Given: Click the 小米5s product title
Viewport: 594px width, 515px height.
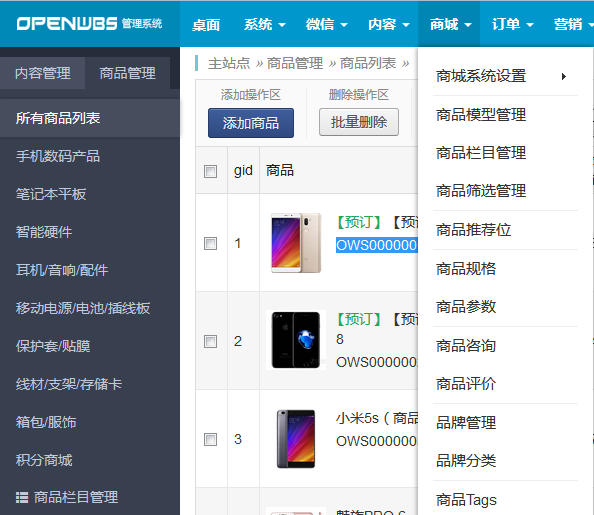Looking at the screenshot, I should (377, 418).
